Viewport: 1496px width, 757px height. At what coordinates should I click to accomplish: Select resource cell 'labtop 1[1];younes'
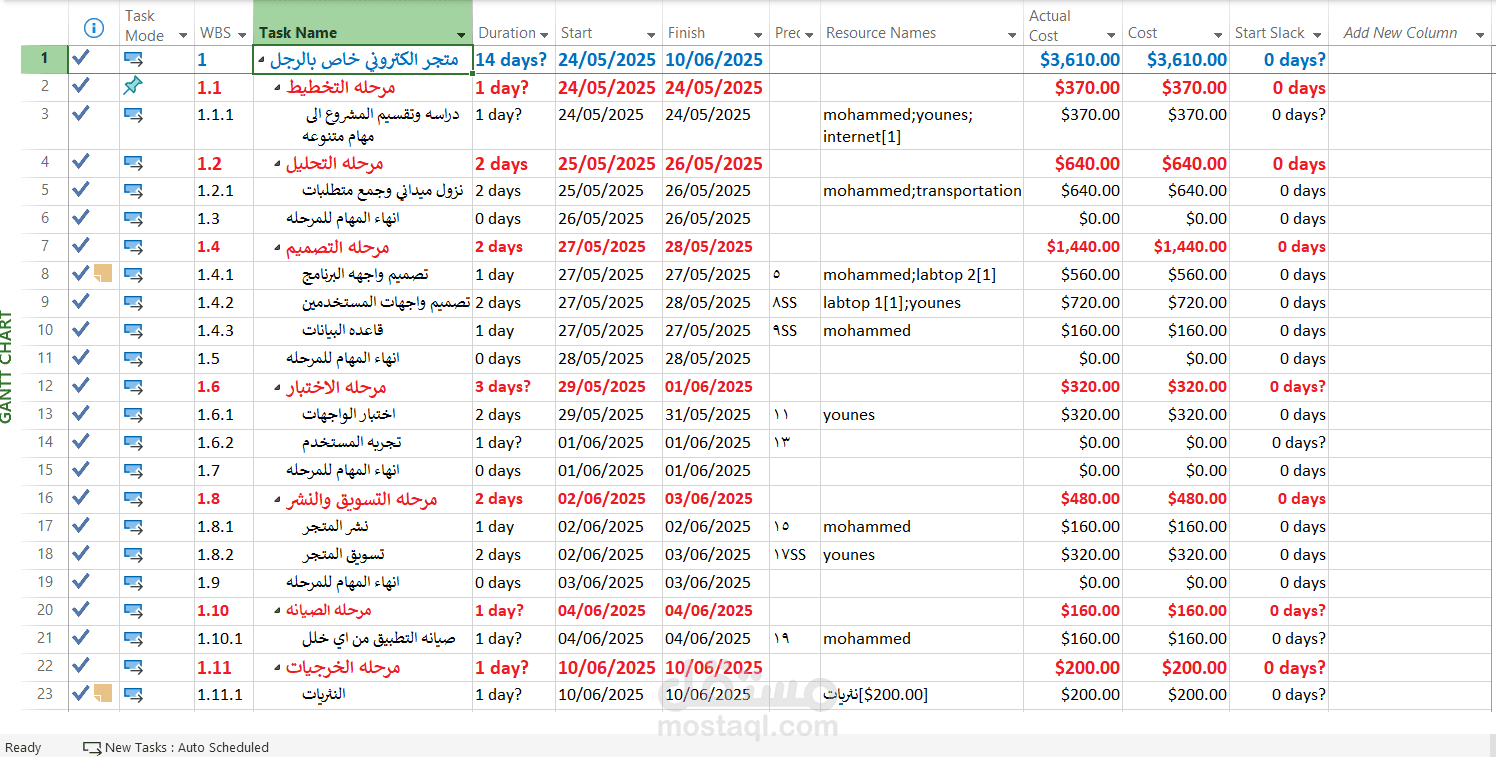coord(922,302)
